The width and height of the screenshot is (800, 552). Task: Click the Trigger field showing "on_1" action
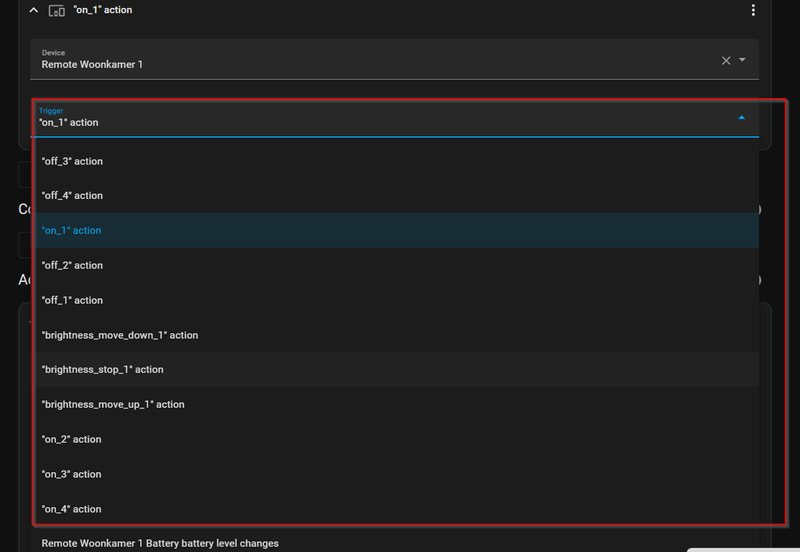[394, 118]
